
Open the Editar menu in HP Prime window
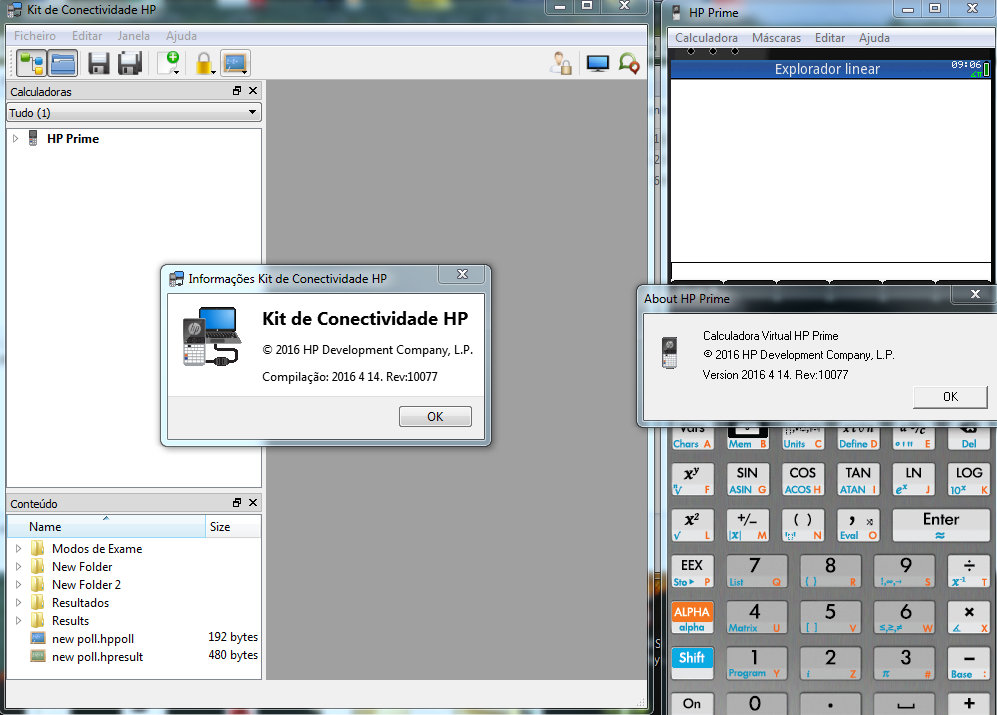pyautogui.click(x=830, y=38)
